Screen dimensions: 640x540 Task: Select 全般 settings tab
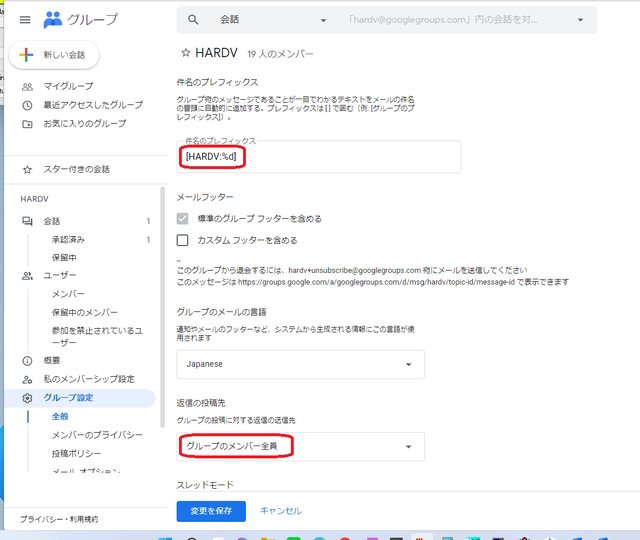[60, 417]
